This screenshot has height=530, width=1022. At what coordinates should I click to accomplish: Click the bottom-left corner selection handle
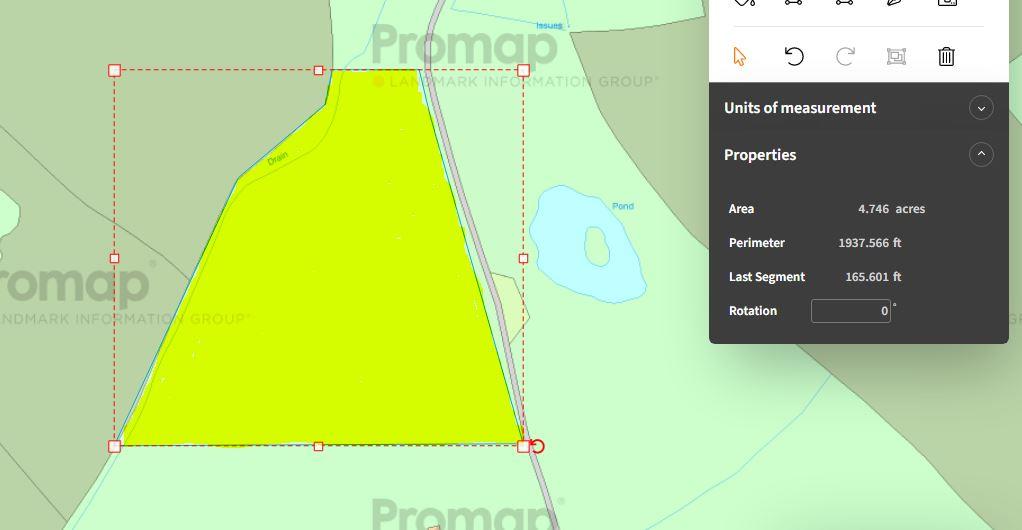114,446
